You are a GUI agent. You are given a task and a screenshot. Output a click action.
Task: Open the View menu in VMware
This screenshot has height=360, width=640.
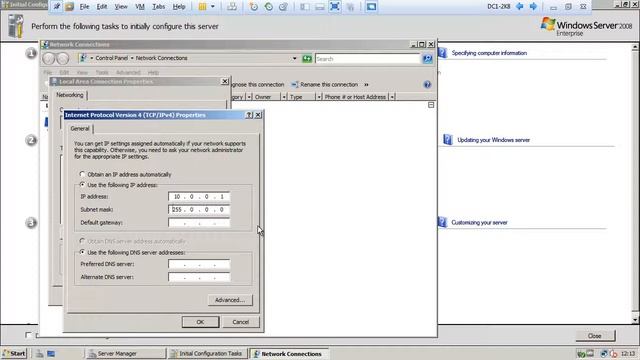click(121, 7)
